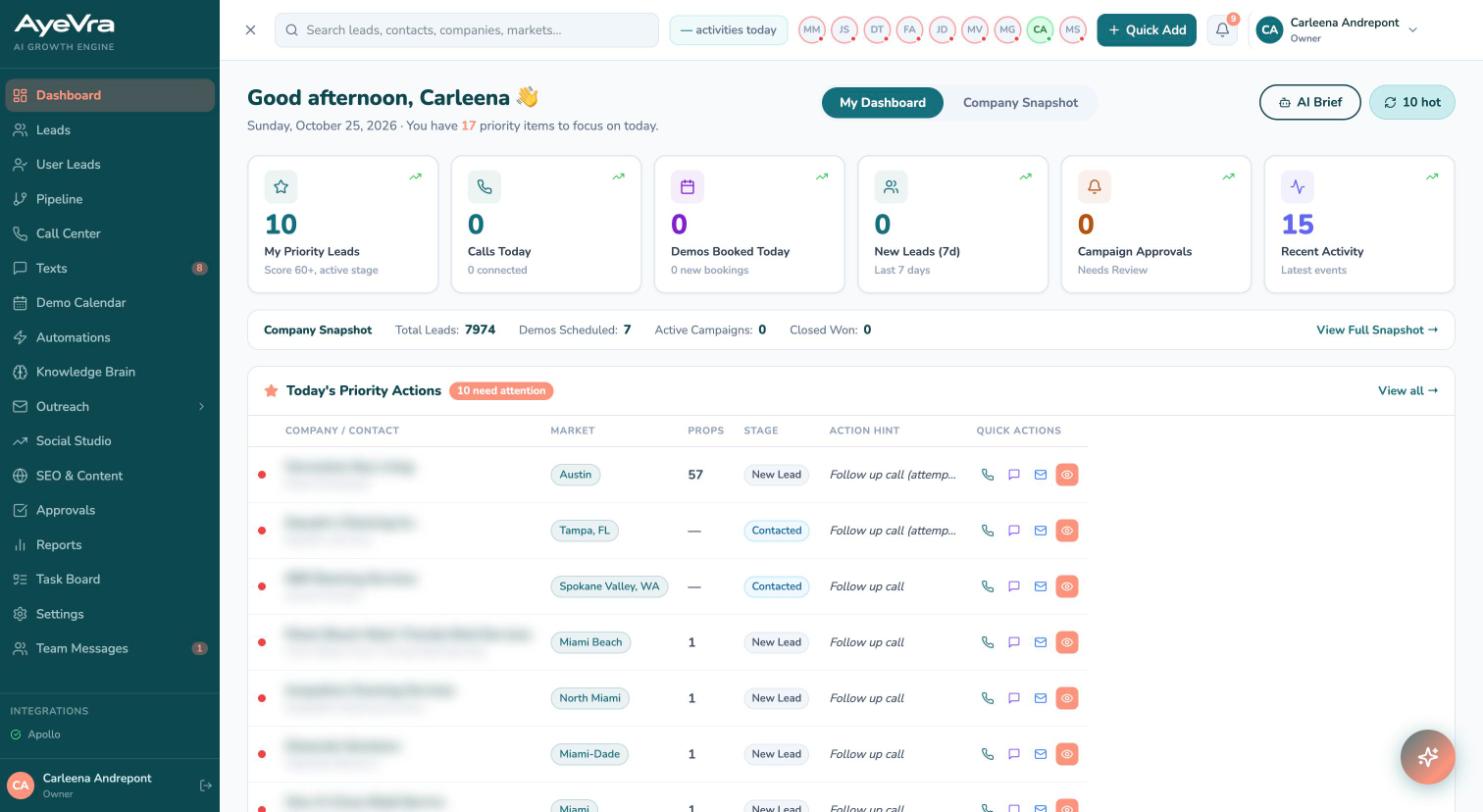View the Miami Beach lead details
The width and height of the screenshot is (1483, 812).
coord(1067,643)
